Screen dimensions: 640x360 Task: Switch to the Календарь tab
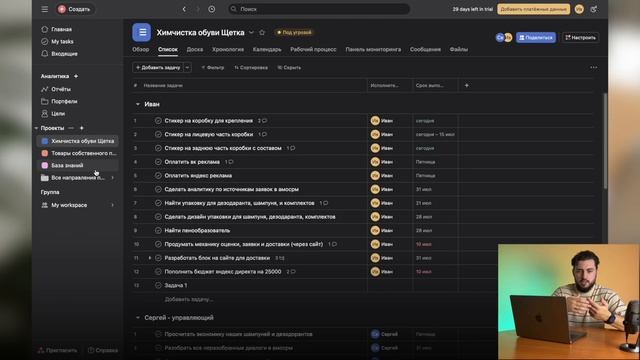pyautogui.click(x=267, y=49)
